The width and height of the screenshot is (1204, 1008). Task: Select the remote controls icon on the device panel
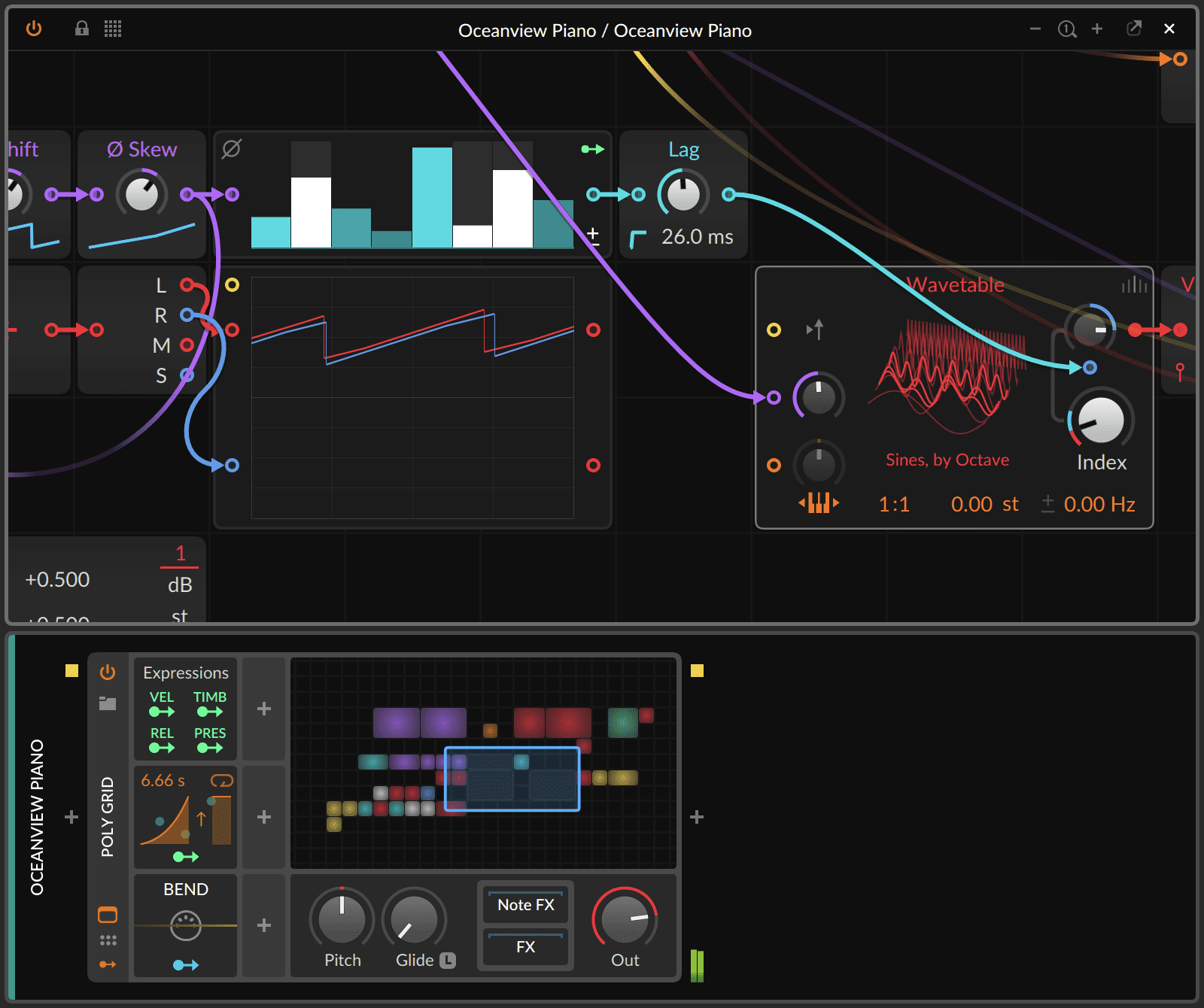click(108, 915)
